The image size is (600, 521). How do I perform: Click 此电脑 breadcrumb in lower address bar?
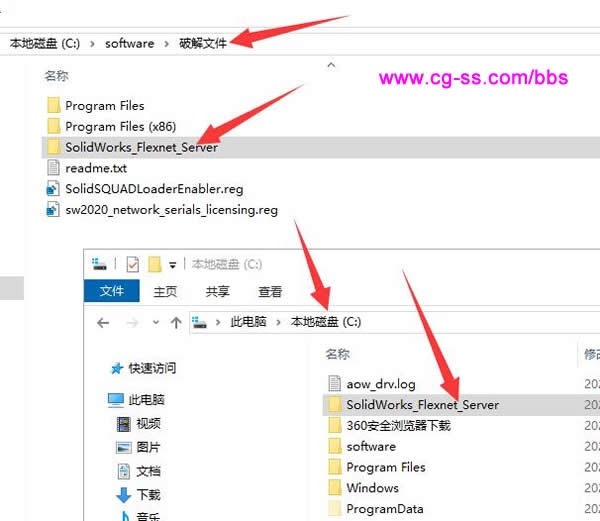coord(248,322)
